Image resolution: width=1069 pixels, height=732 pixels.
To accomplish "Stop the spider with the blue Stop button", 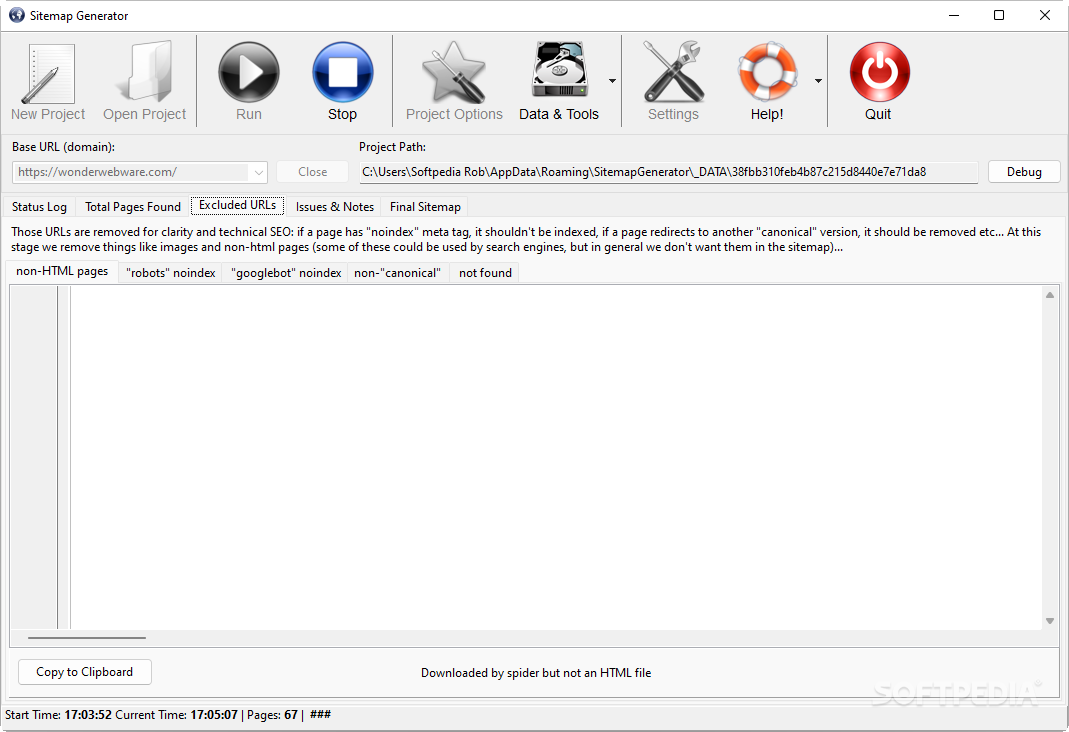I will point(342,72).
